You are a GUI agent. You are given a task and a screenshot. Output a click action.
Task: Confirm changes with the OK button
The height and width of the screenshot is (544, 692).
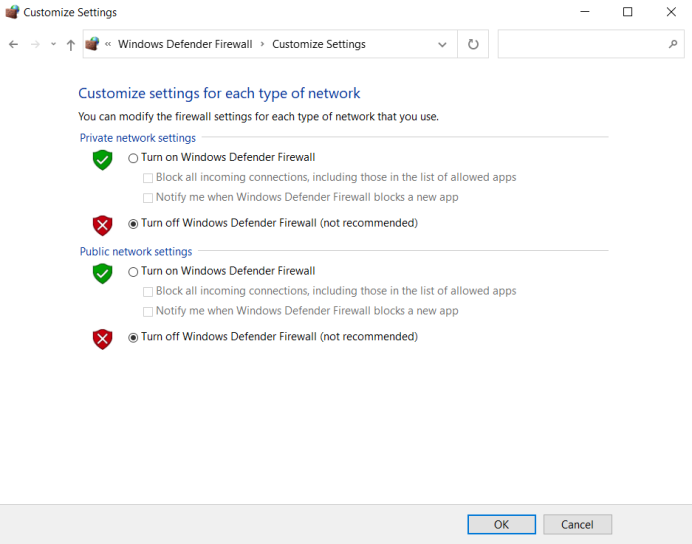tap(502, 524)
